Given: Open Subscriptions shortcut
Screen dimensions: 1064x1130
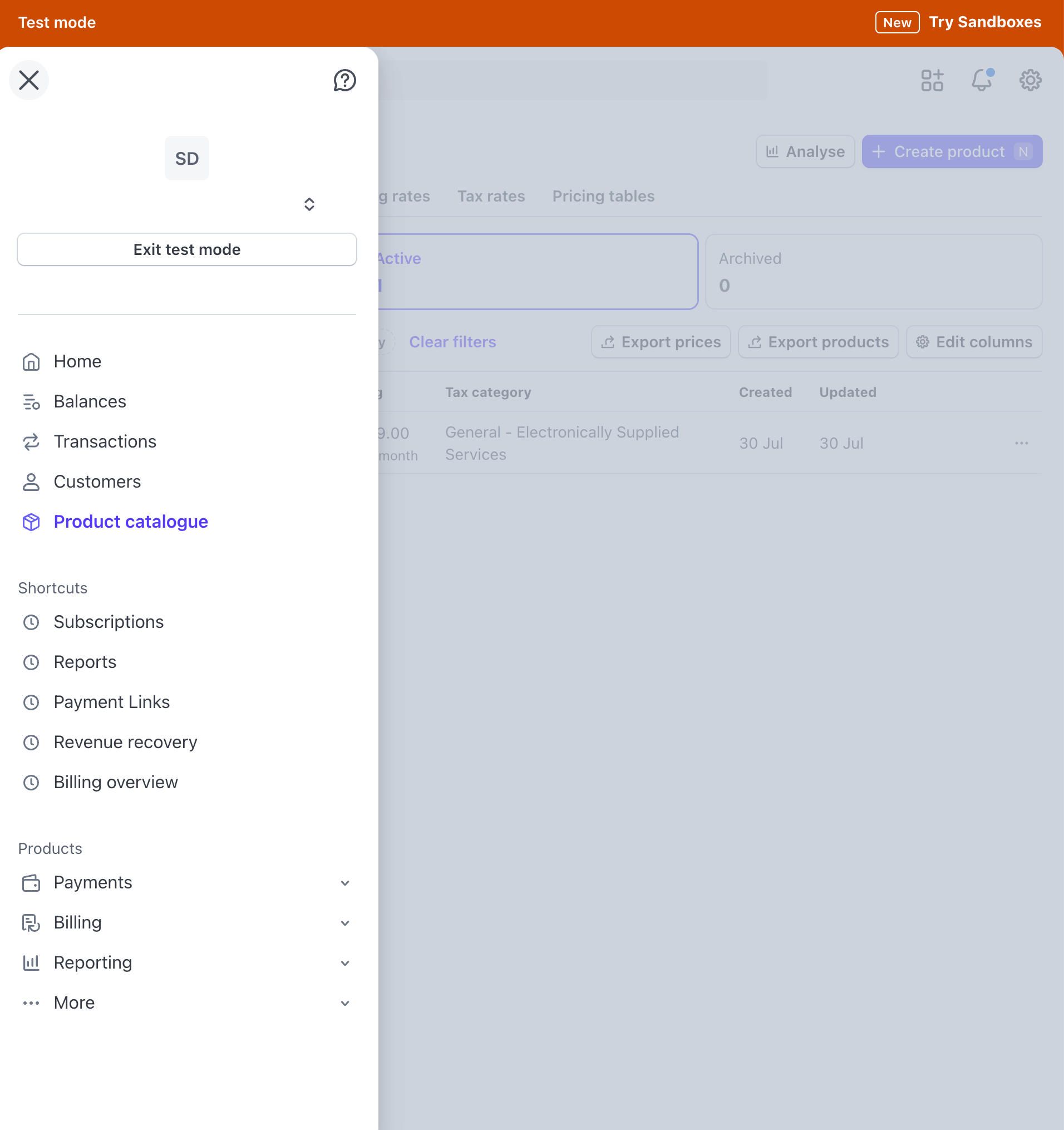Looking at the screenshot, I should tap(109, 622).
